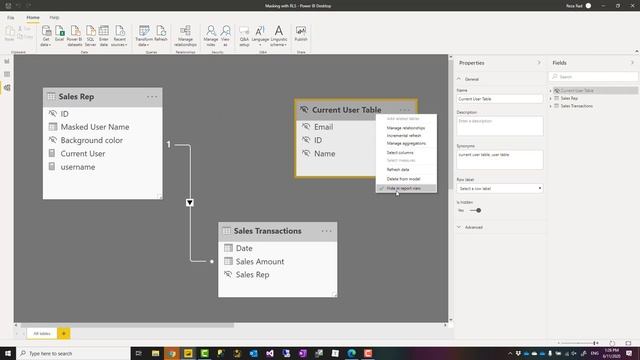Open Sales Rep table options menu
640x360 pixels.
click(152, 97)
